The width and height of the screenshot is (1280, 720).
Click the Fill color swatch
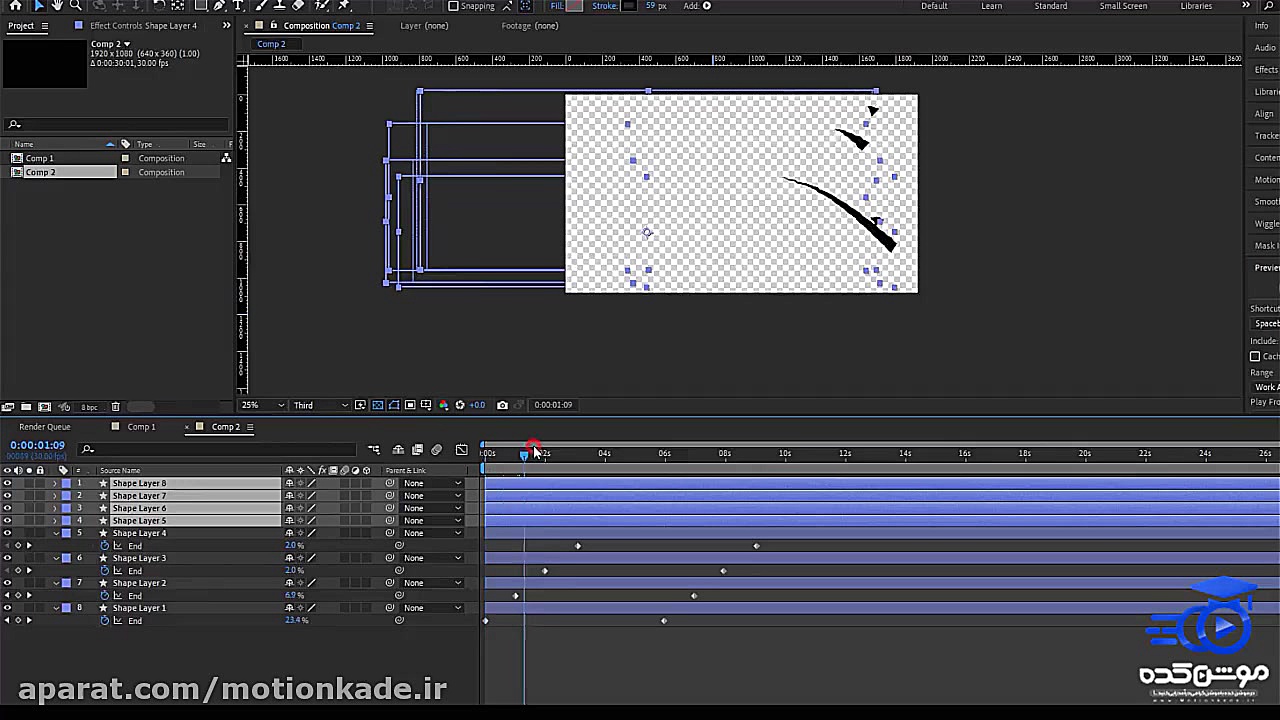(574, 6)
